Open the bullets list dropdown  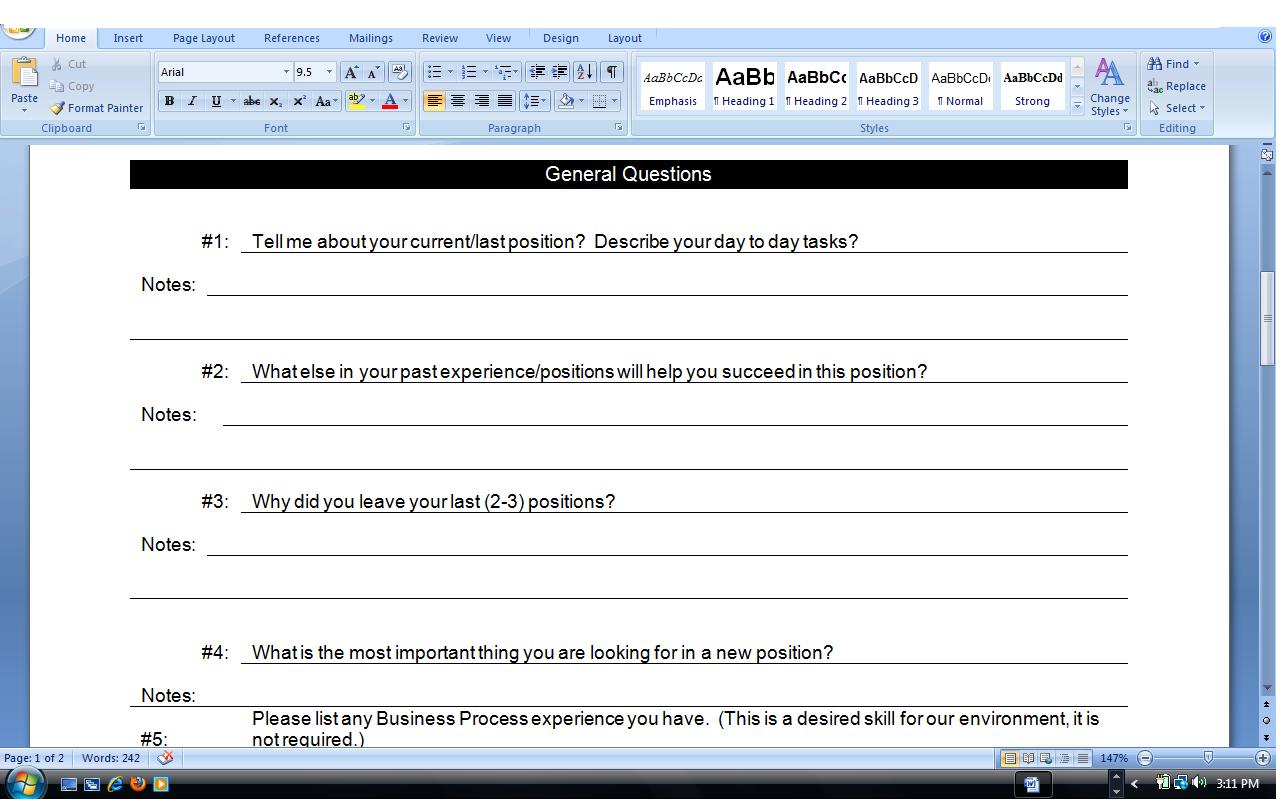pyautogui.click(x=450, y=72)
